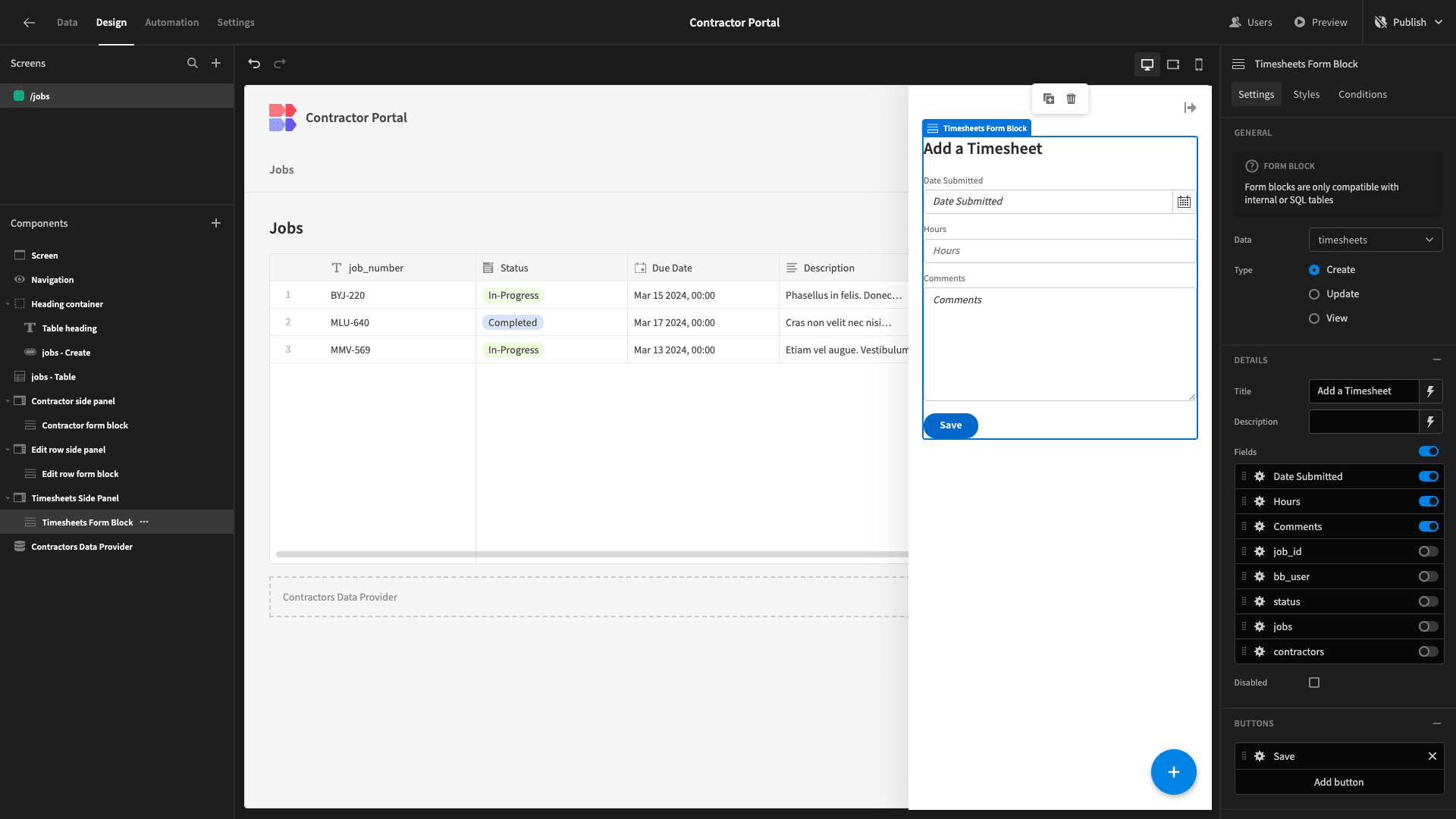This screenshot has height=819, width=1456.
Task: Click the delete form block icon
Action: pos(1071,99)
